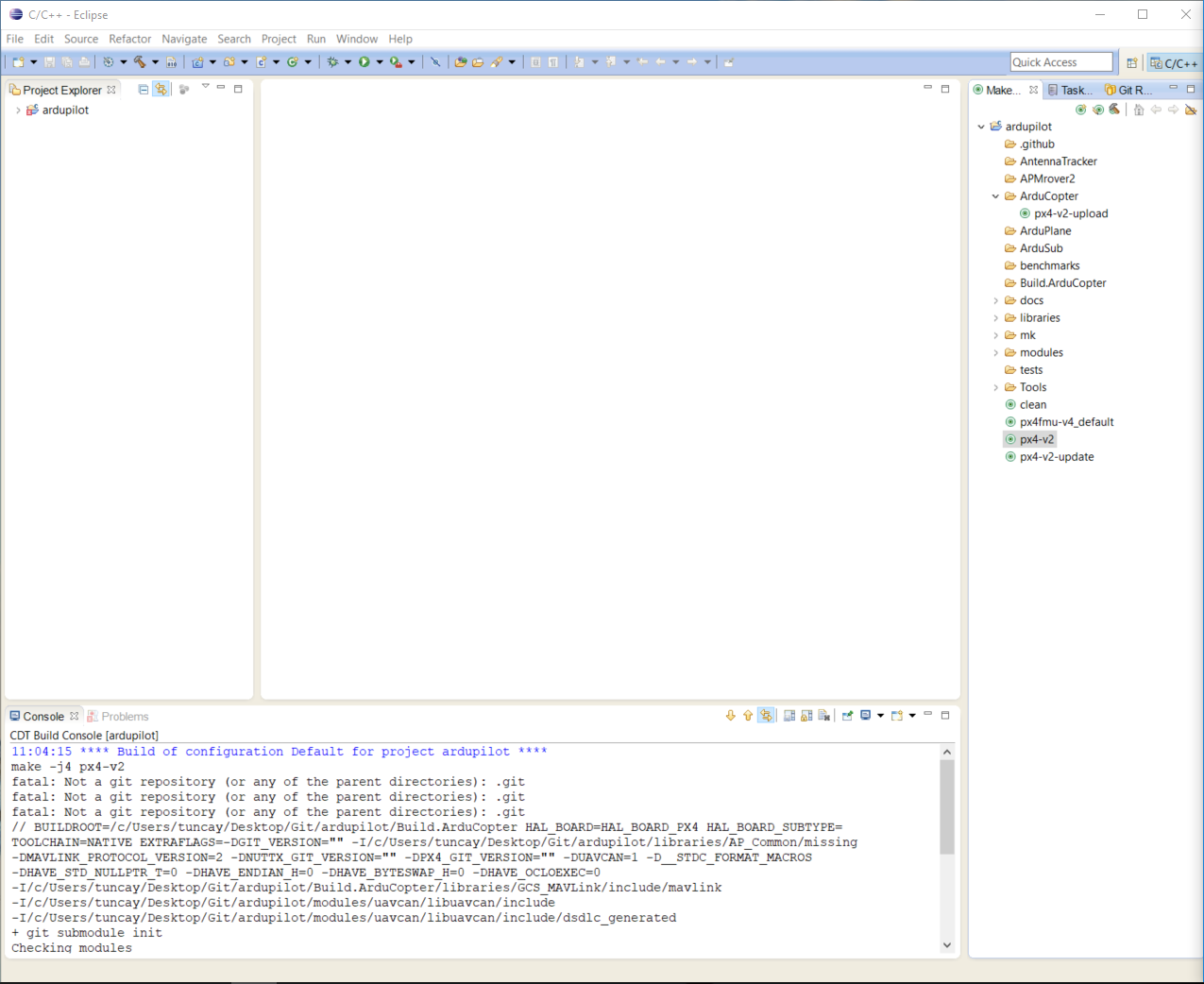Expand the docs folder
The height and width of the screenshot is (984, 1204).
(995, 301)
